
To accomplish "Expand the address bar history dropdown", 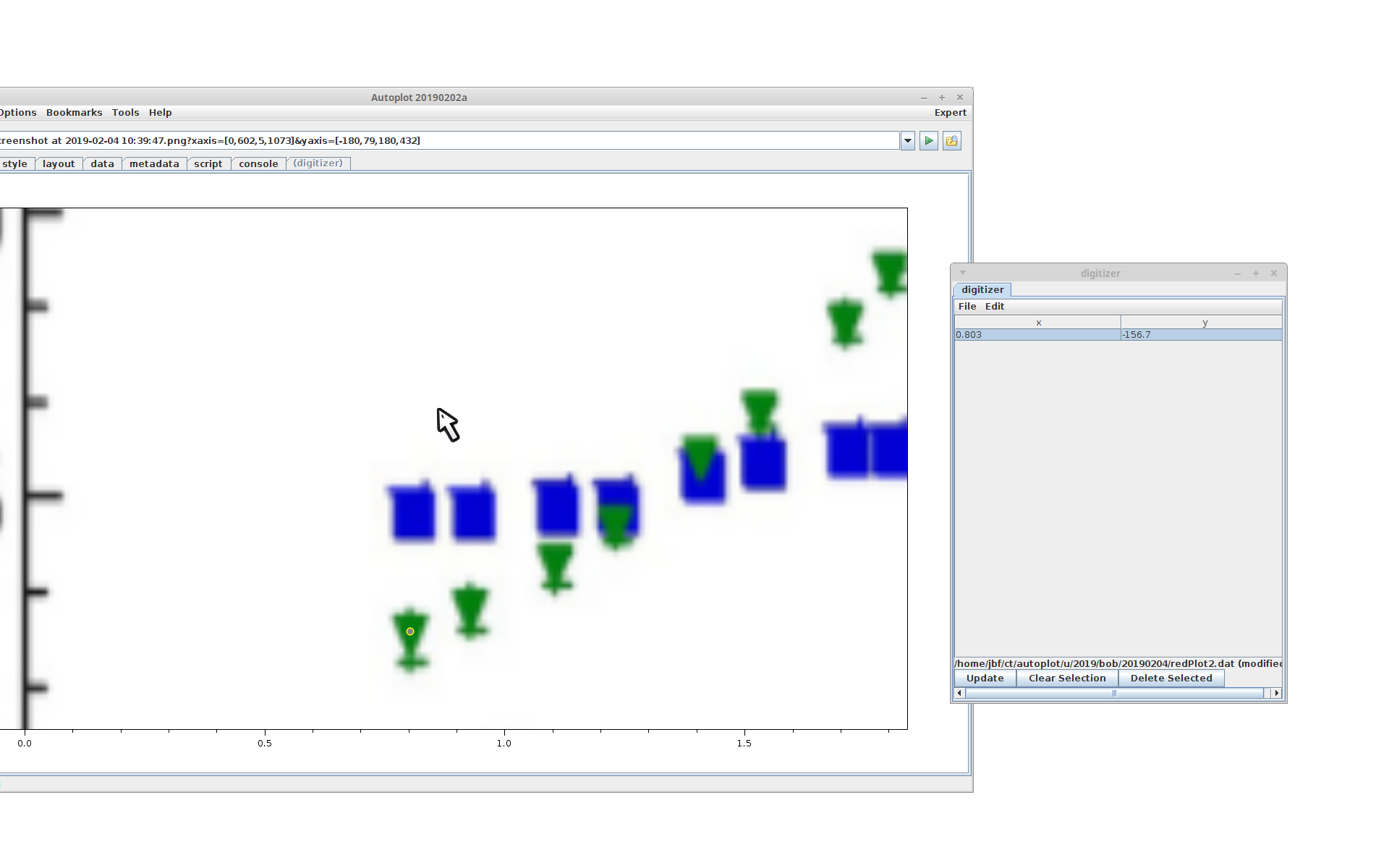I will tap(908, 141).
